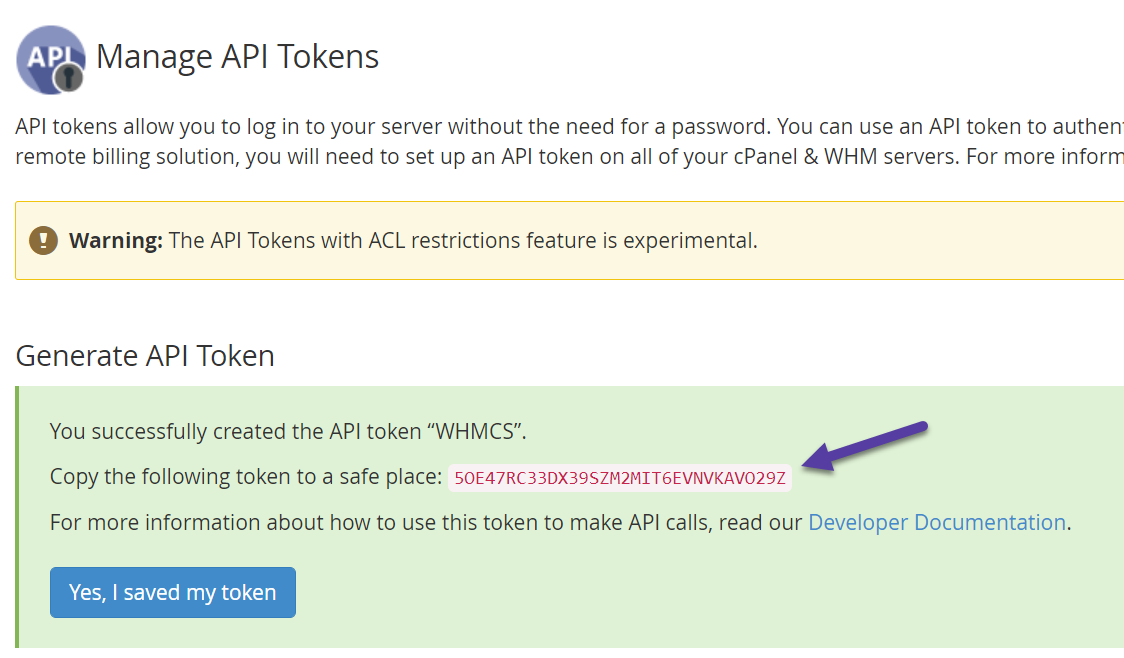The image size is (1124, 658).
Task: Click the warning exclamation icon
Action: pyautogui.click(x=43, y=241)
